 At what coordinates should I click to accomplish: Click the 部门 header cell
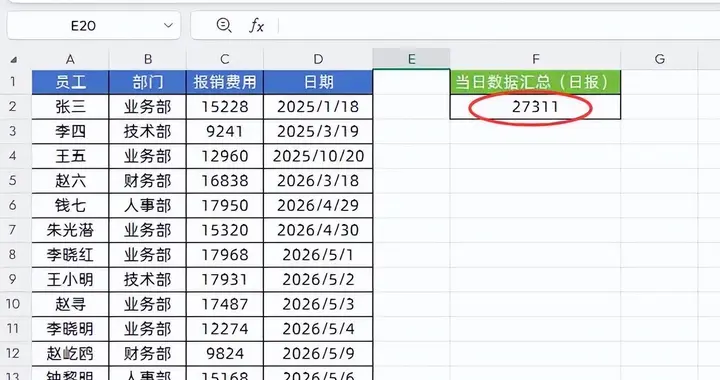(x=147, y=82)
